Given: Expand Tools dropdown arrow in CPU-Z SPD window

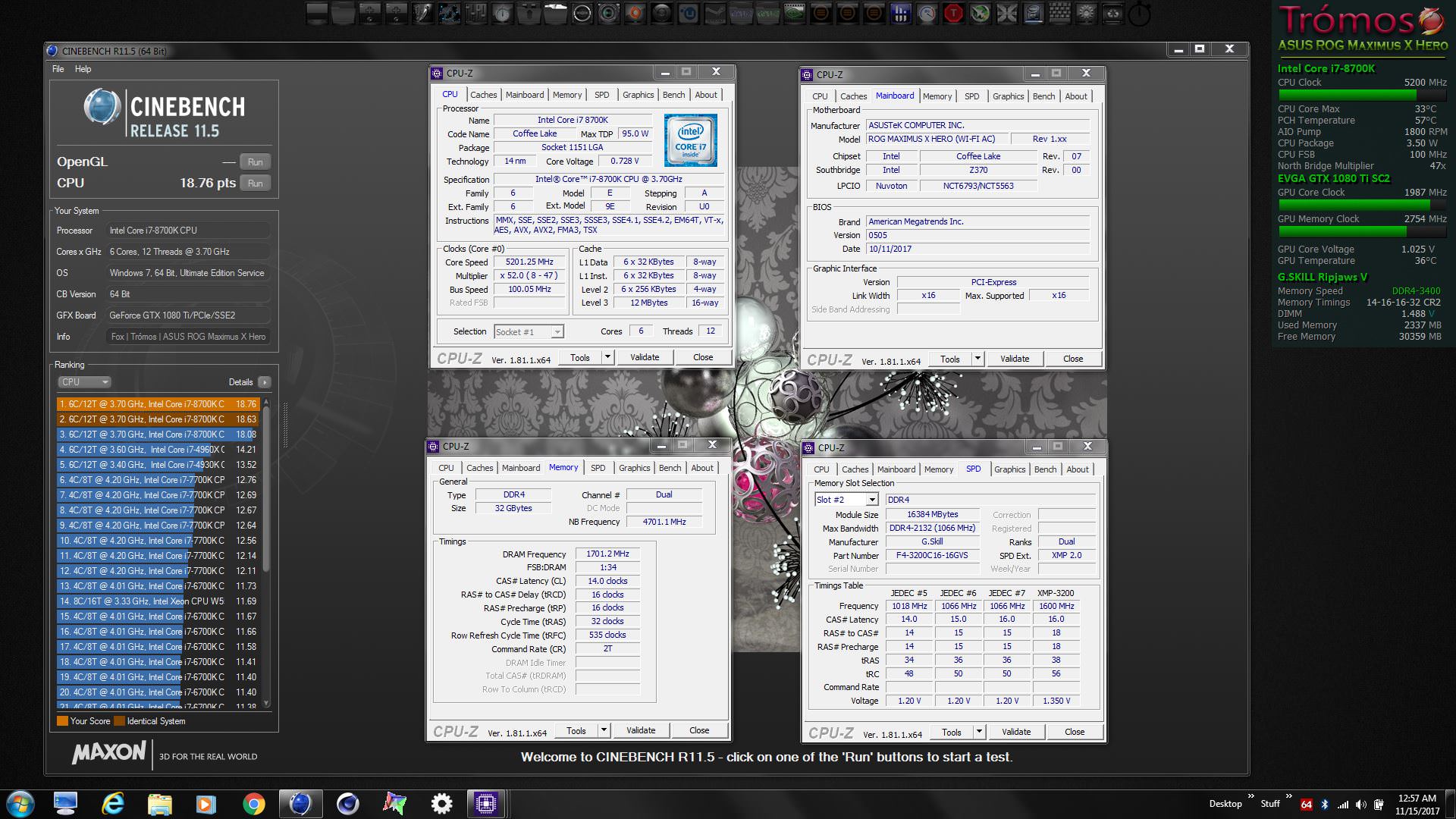Looking at the screenshot, I should click(979, 732).
